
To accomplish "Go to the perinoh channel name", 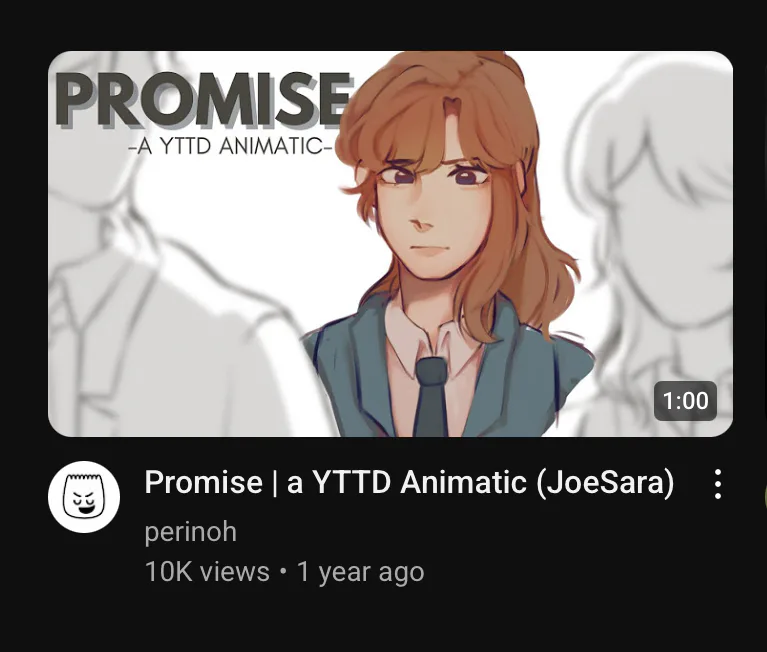I will tap(191, 532).
